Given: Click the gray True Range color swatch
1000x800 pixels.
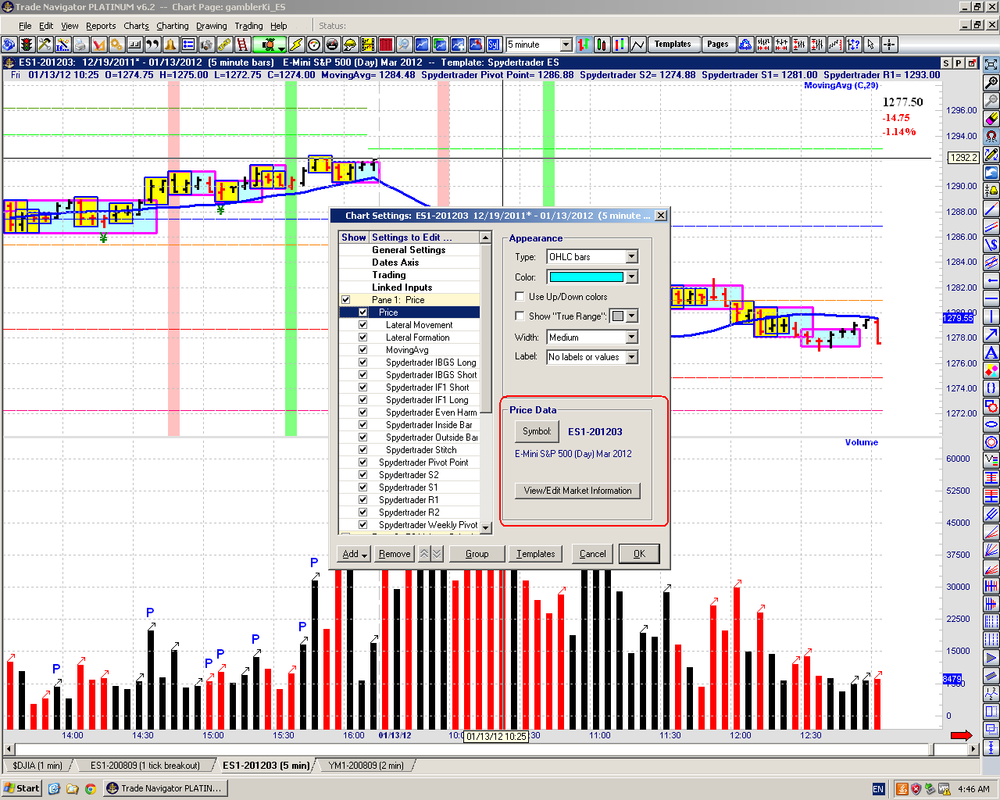Looking at the screenshot, I should 618,316.
